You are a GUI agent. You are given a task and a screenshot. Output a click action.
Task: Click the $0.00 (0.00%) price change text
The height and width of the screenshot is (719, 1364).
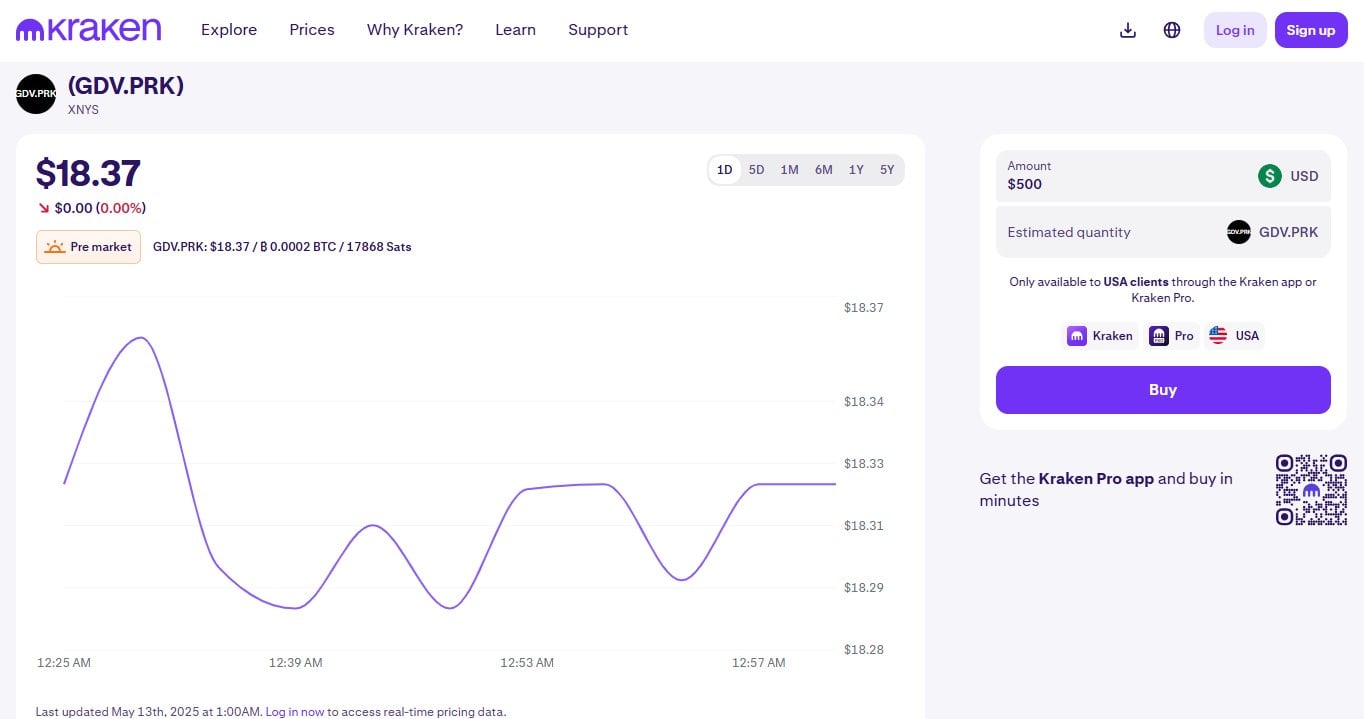[100, 208]
